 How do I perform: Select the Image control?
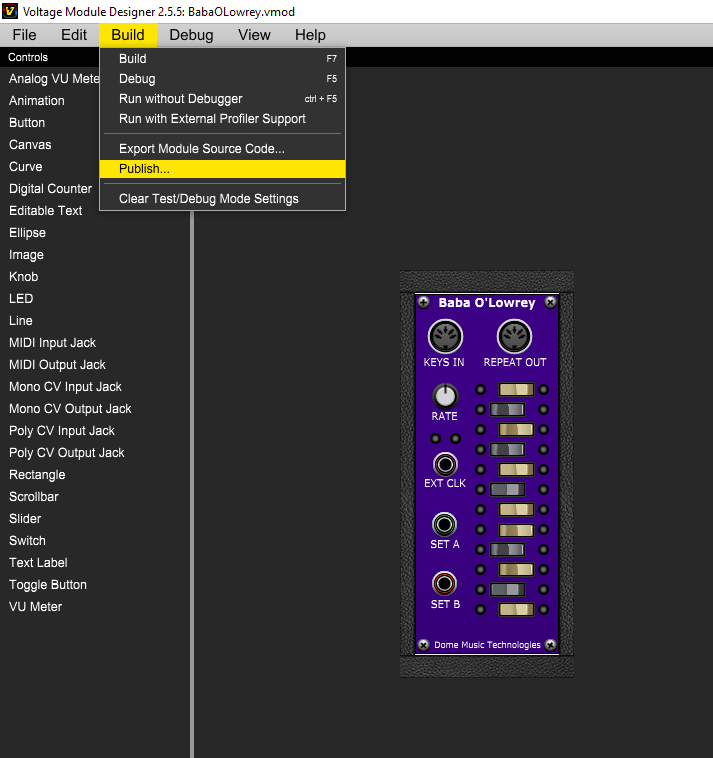pos(26,255)
